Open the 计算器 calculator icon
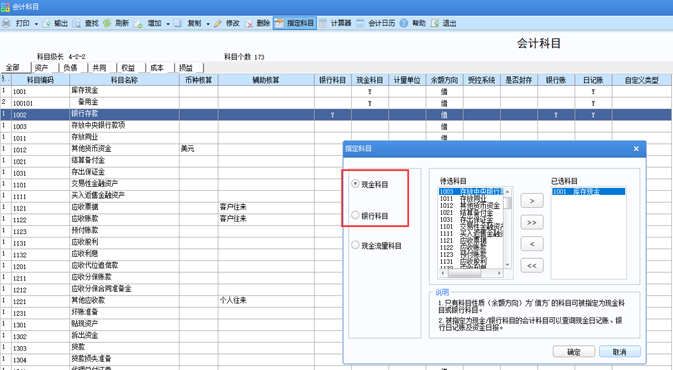This screenshot has height=370, width=673. pos(323,23)
